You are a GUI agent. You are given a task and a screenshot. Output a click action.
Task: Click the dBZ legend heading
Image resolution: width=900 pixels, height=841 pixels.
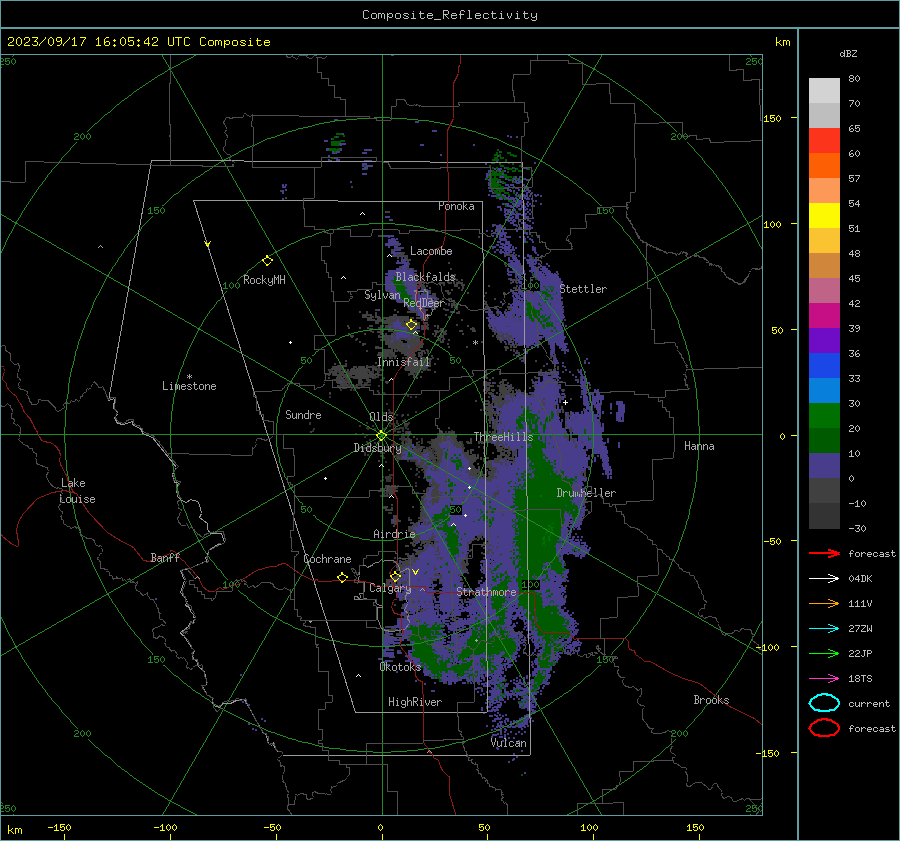click(x=848, y=54)
